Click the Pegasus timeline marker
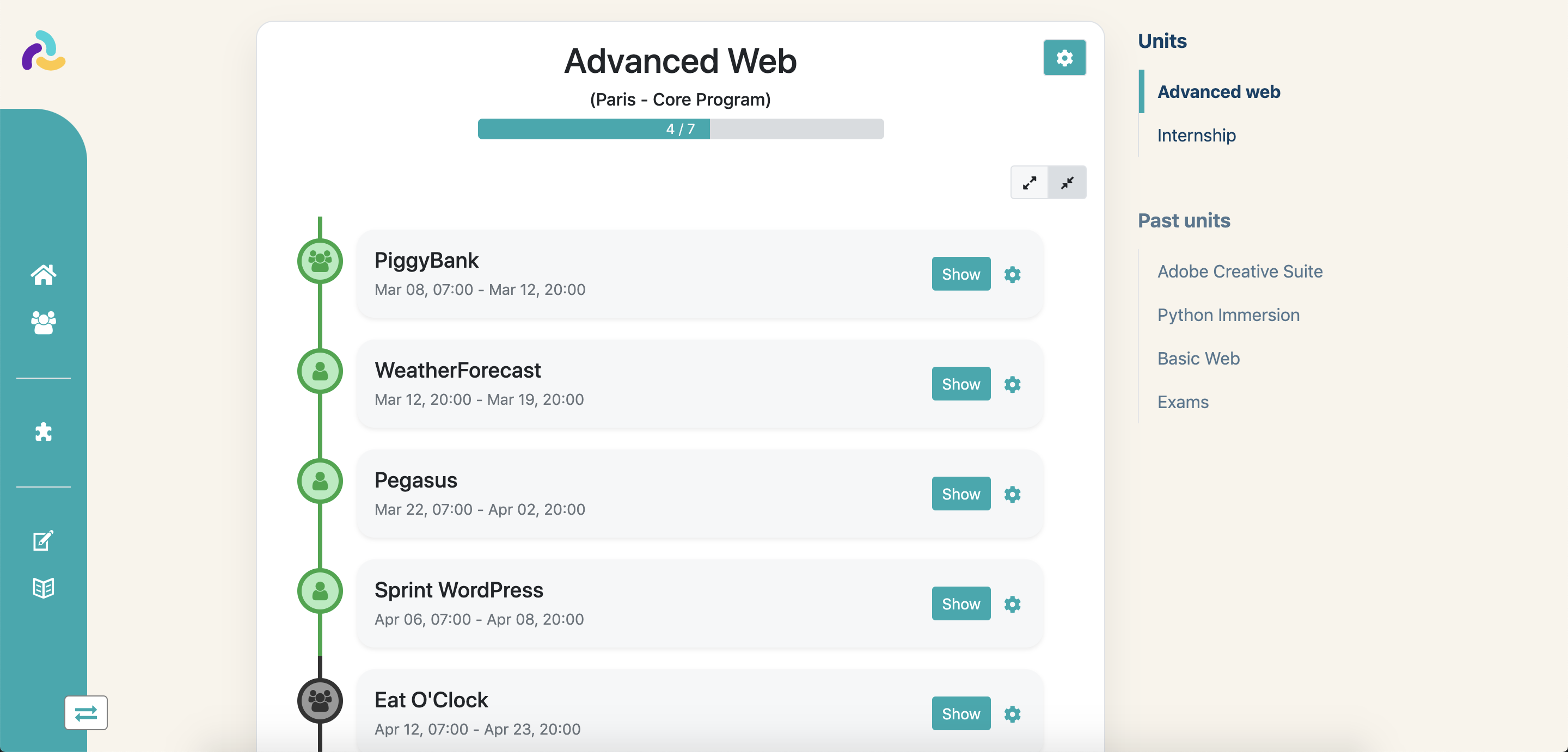The height and width of the screenshot is (752, 1568). pos(320,481)
